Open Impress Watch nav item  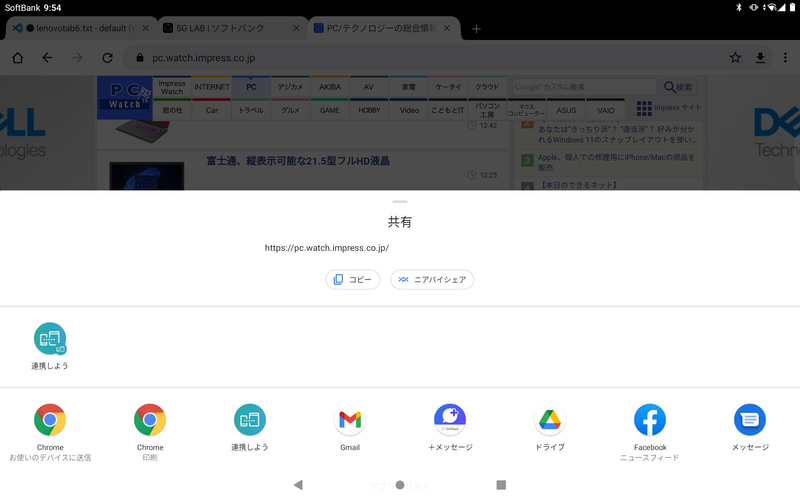click(172, 87)
